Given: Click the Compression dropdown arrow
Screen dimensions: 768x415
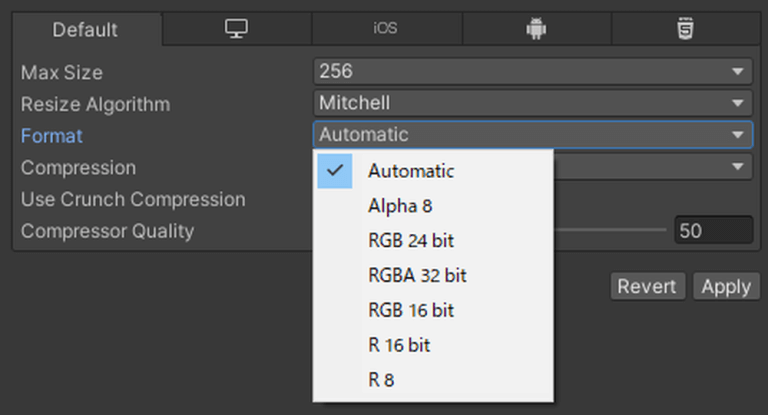Looking at the screenshot, I should 738,167.
